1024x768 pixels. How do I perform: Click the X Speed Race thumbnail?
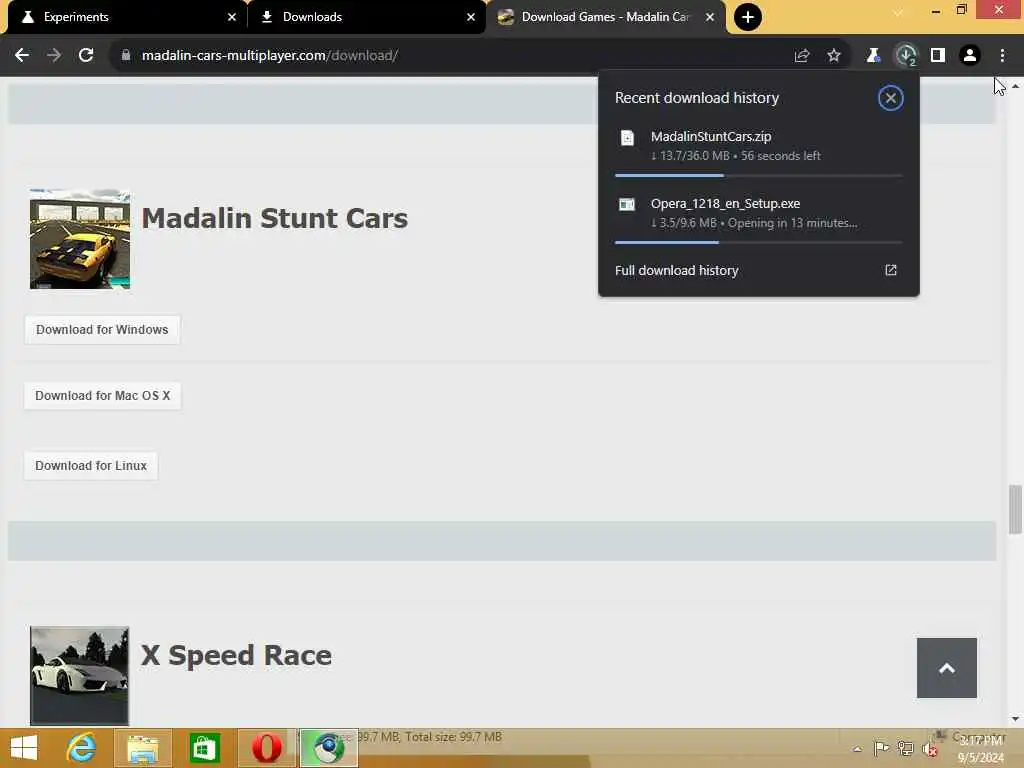[x=80, y=675]
